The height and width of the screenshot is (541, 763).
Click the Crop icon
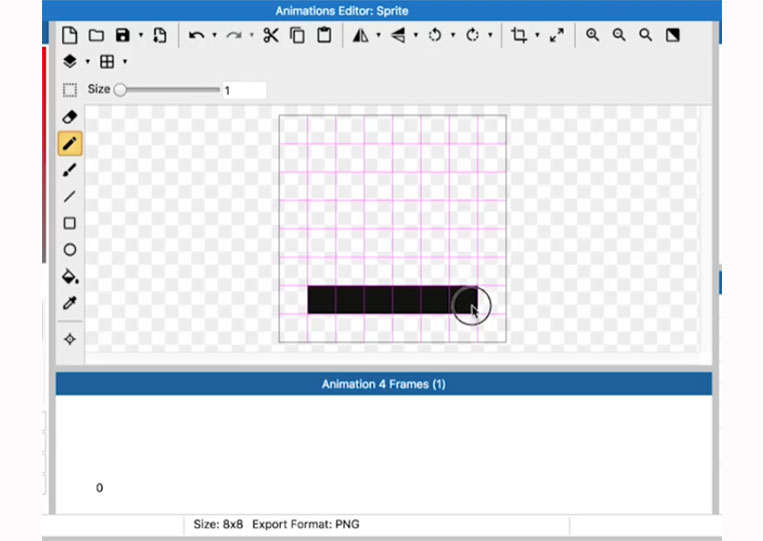[519, 35]
